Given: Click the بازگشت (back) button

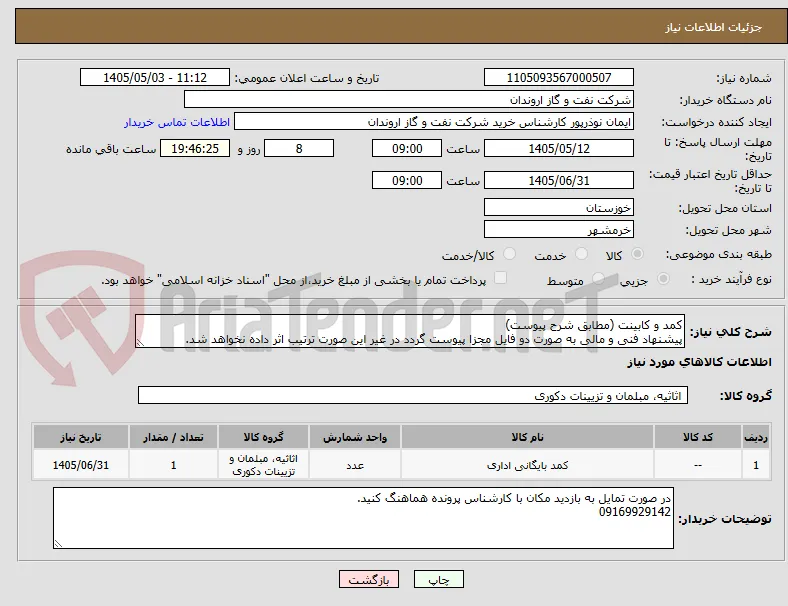Looking at the screenshot, I should coord(369,579).
